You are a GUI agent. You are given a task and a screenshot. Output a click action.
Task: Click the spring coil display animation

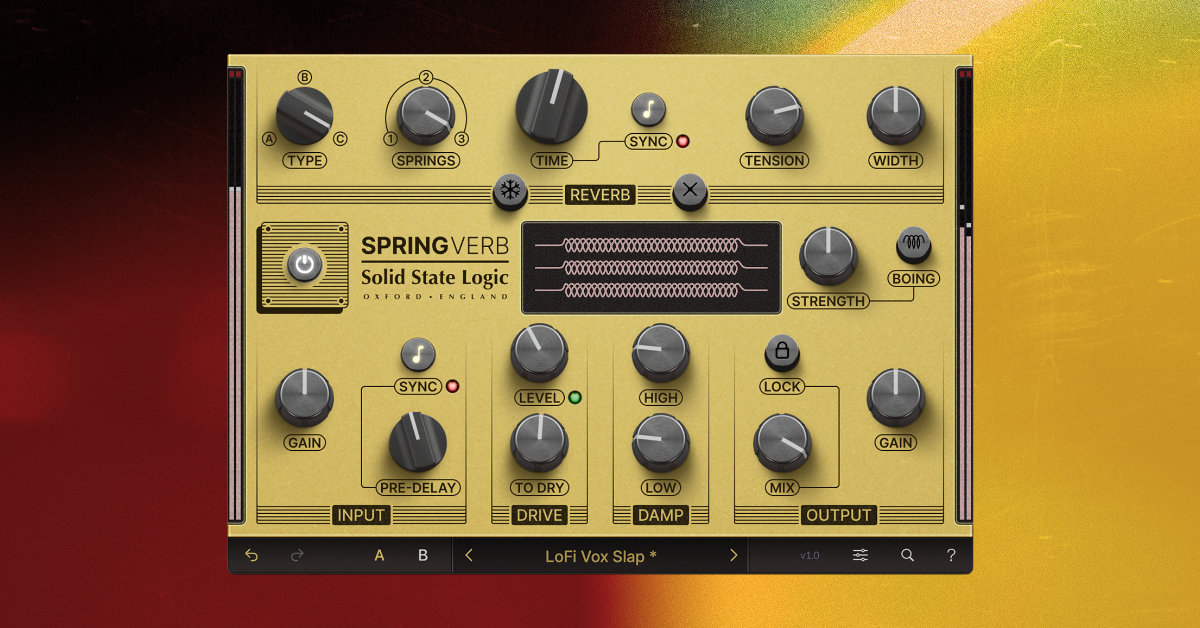point(651,267)
